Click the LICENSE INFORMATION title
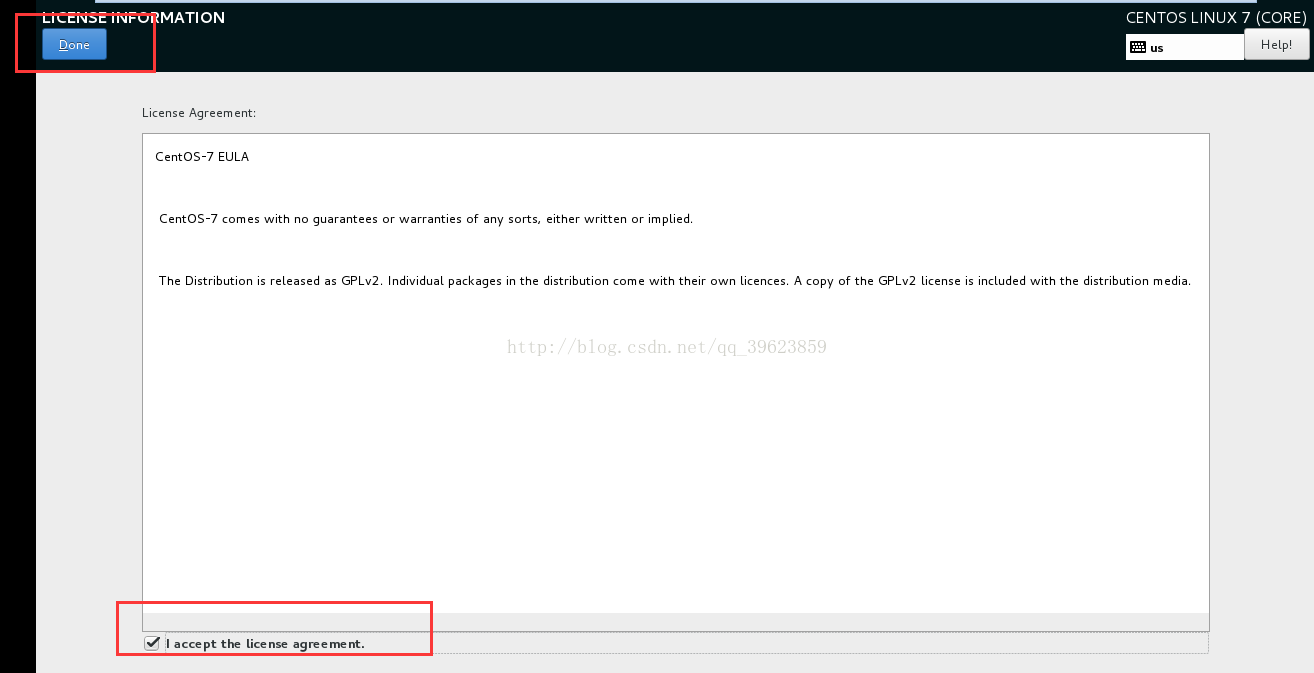The image size is (1314, 673). click(x=133, y=18)
